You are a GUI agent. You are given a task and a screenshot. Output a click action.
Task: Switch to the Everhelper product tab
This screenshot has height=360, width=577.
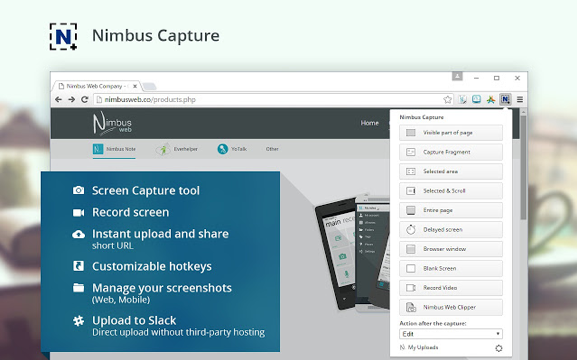[x=177, y=149]
